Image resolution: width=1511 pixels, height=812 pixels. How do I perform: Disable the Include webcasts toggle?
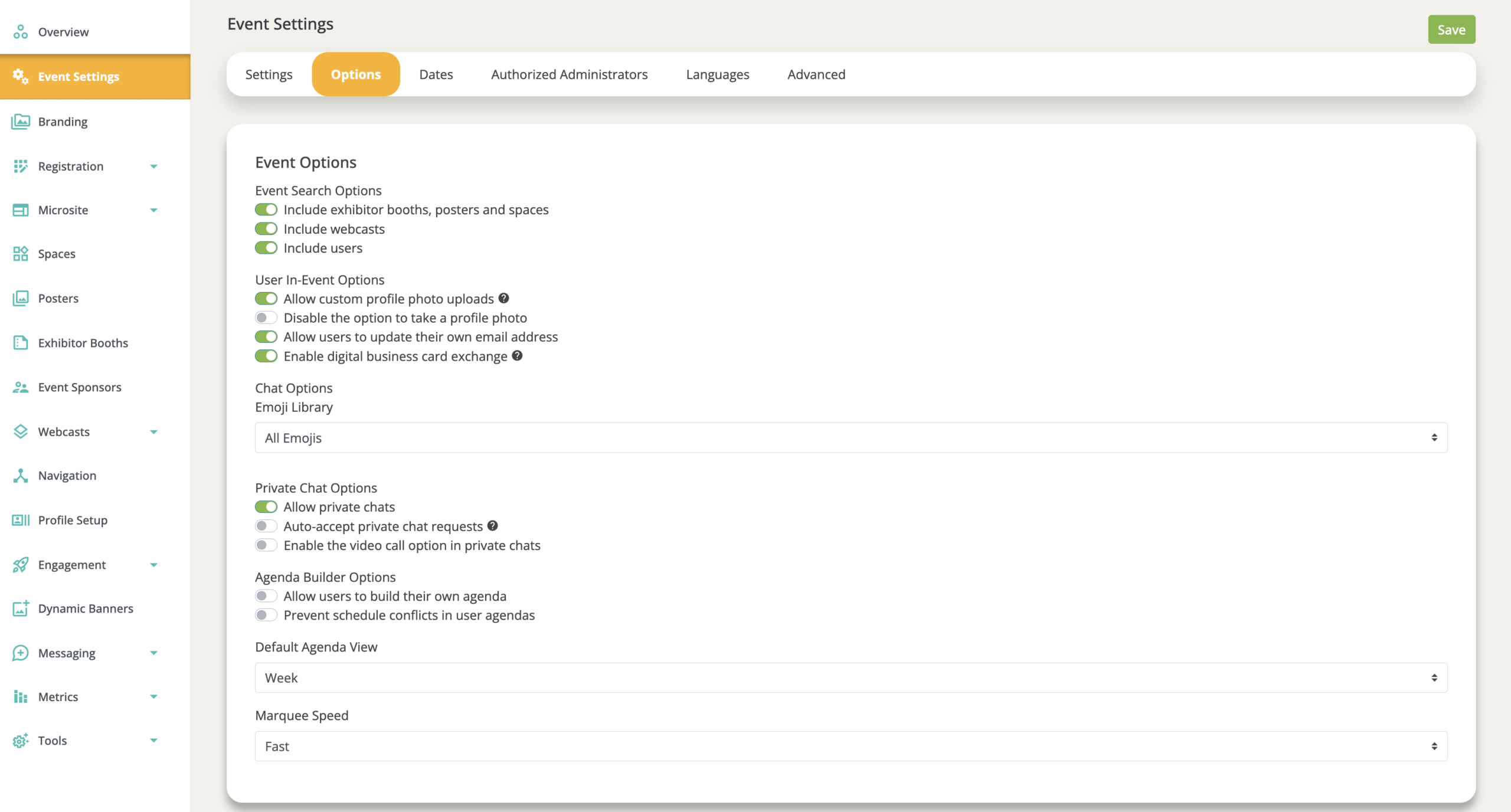(x=266, y=229)
